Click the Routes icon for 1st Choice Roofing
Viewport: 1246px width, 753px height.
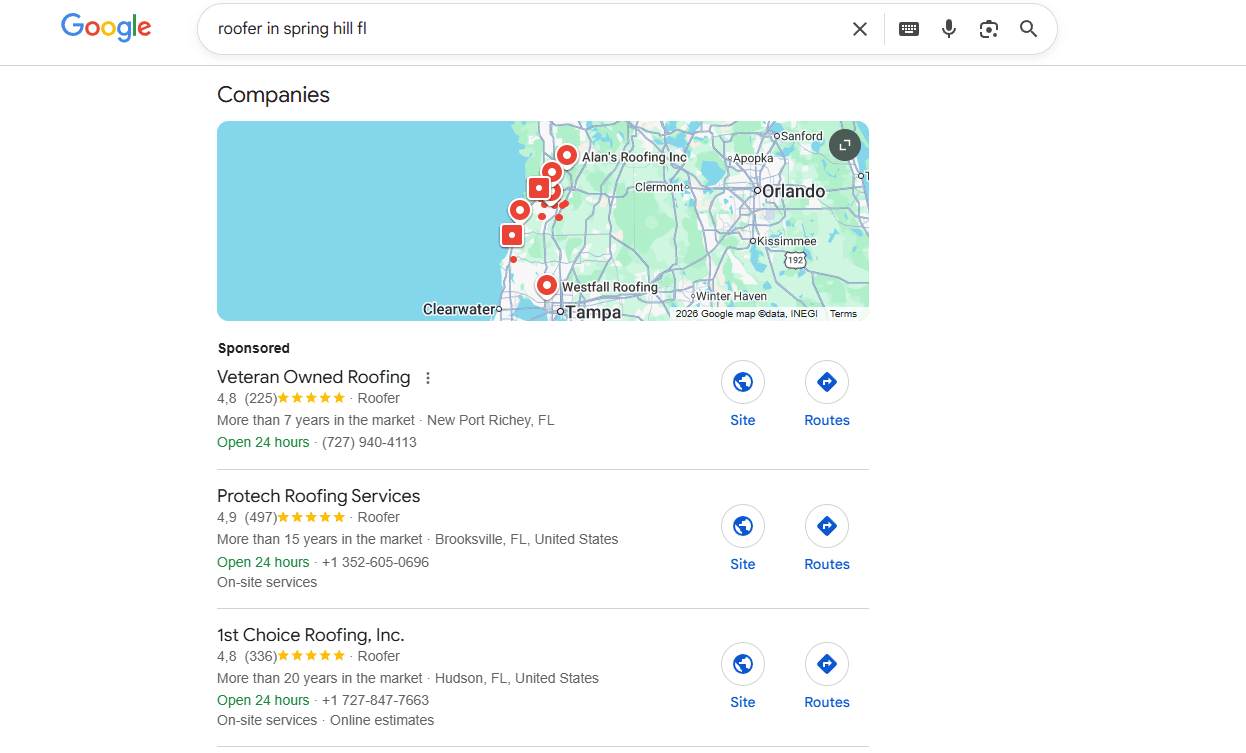tap(827, 663)
